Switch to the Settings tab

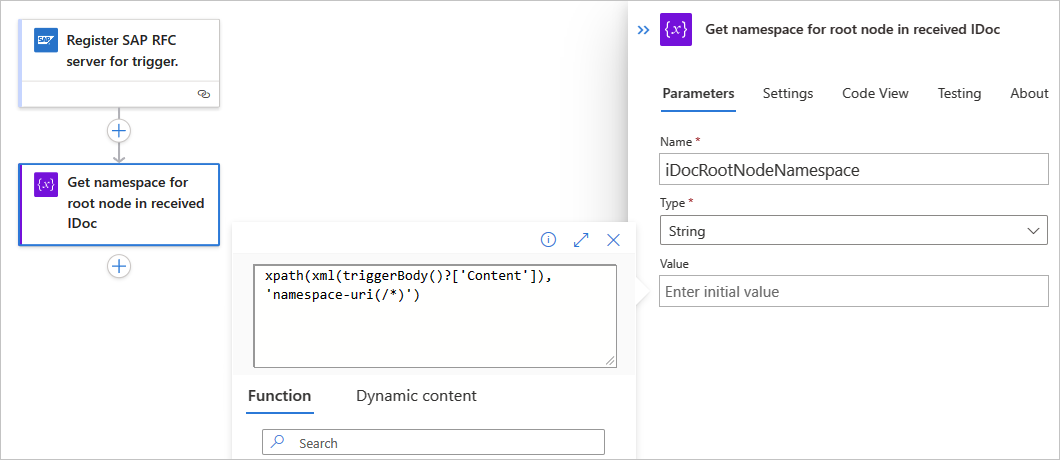click(788, 93)
